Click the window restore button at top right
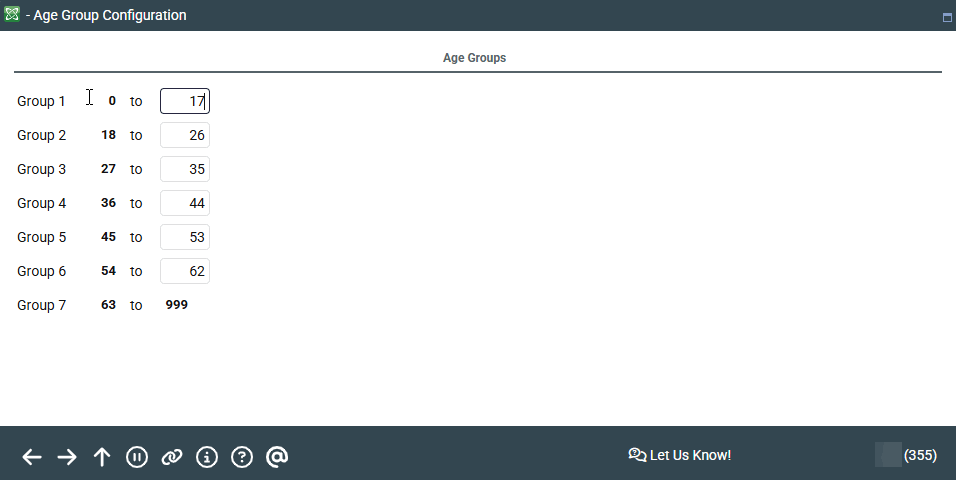This screenshot has height=480, width=956. tap(947, 18)
